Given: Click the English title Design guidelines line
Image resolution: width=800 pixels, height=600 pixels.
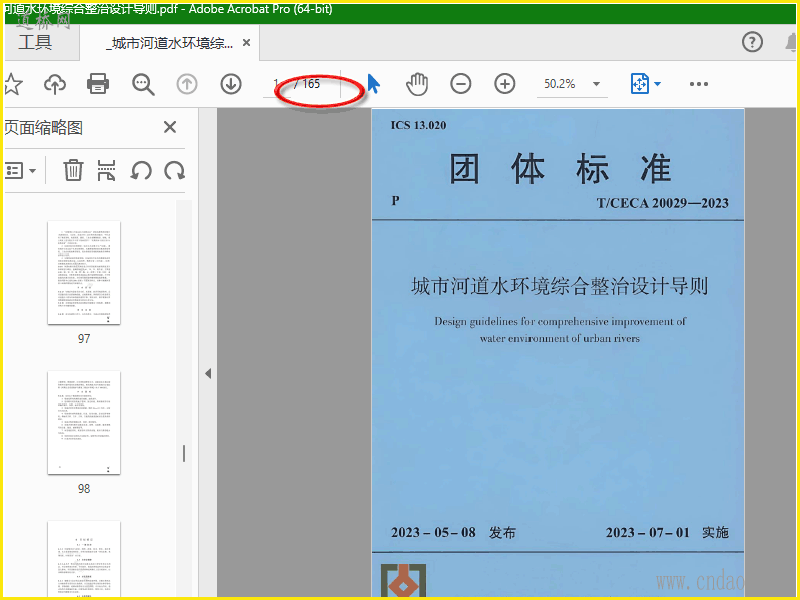Looking at the screenshot, I should [560, 321].
